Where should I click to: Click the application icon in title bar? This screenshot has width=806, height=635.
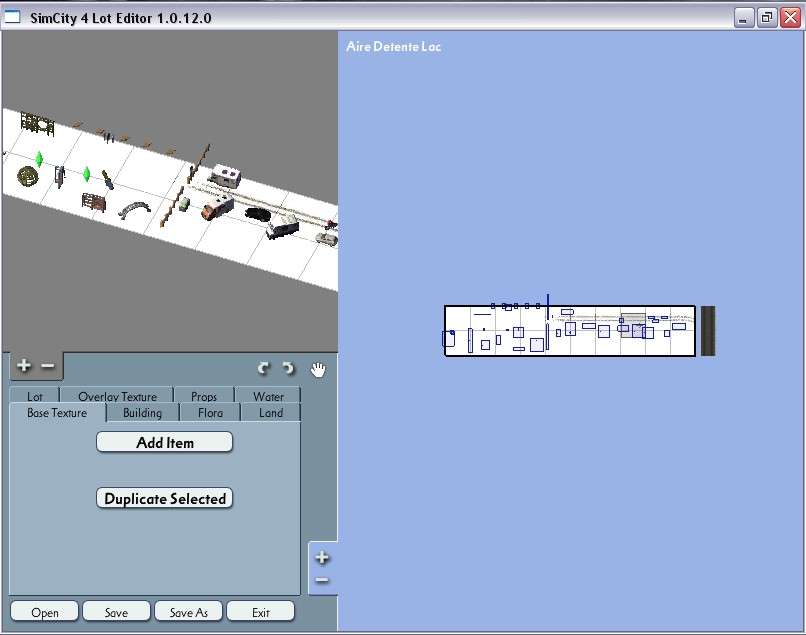[12, 17]
